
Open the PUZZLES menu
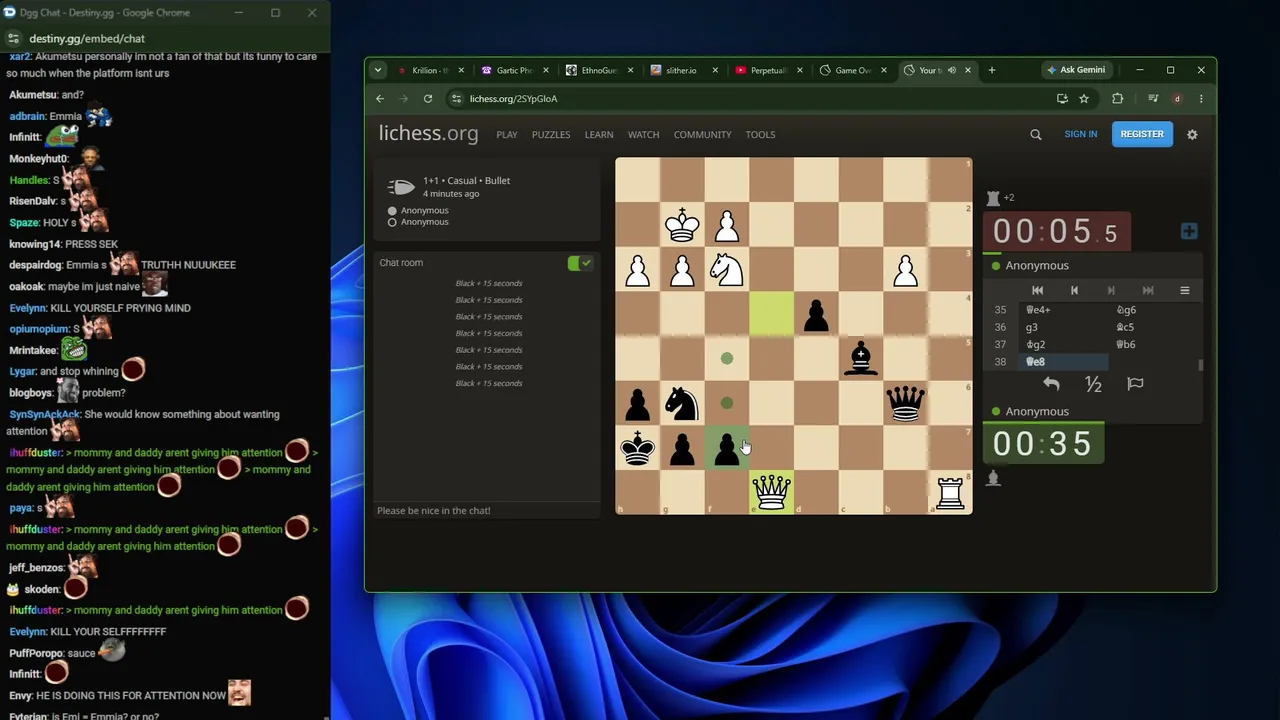click(551, 134)
